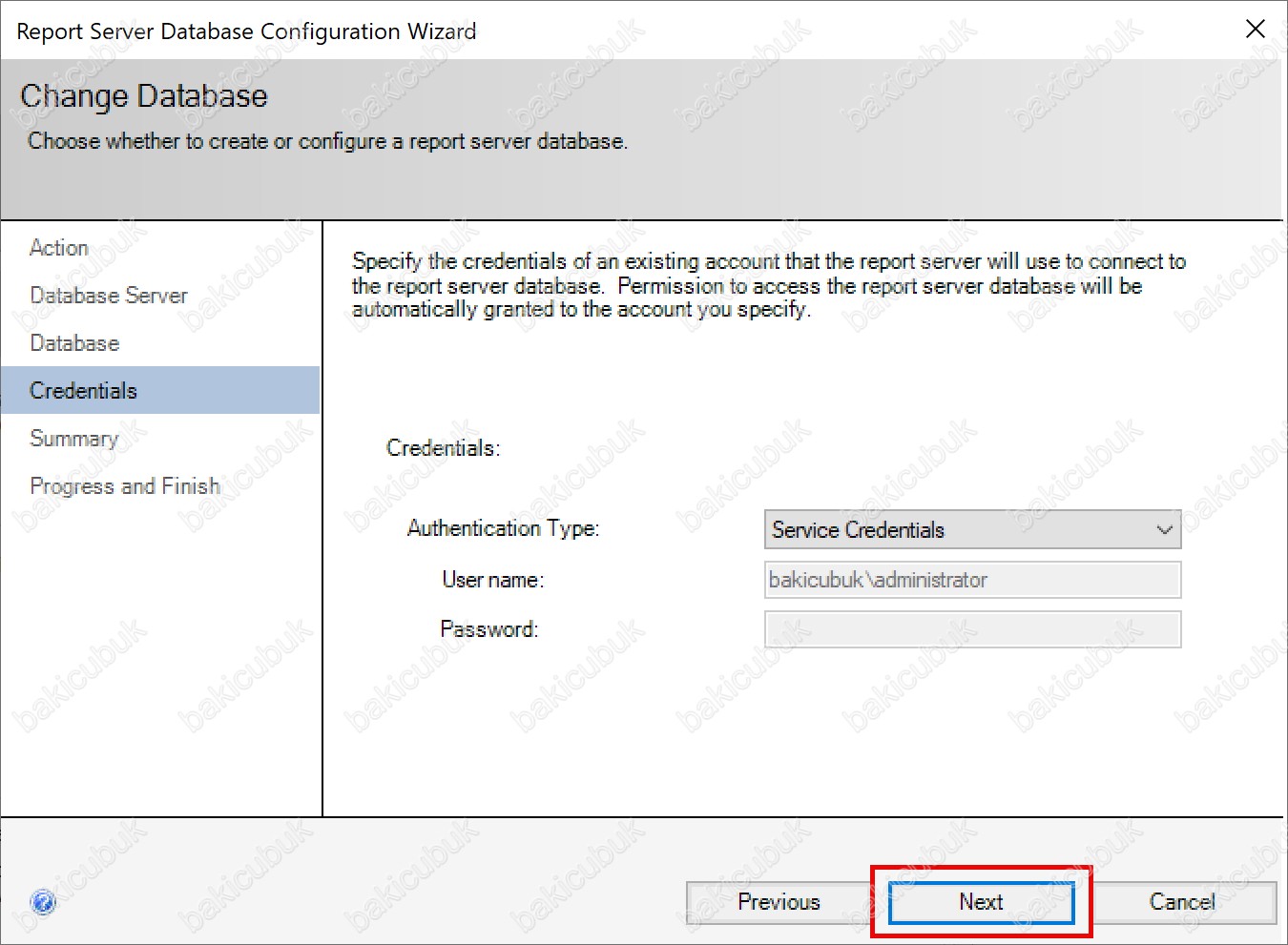
Task: Click the User name field
Action: (972, 580)
